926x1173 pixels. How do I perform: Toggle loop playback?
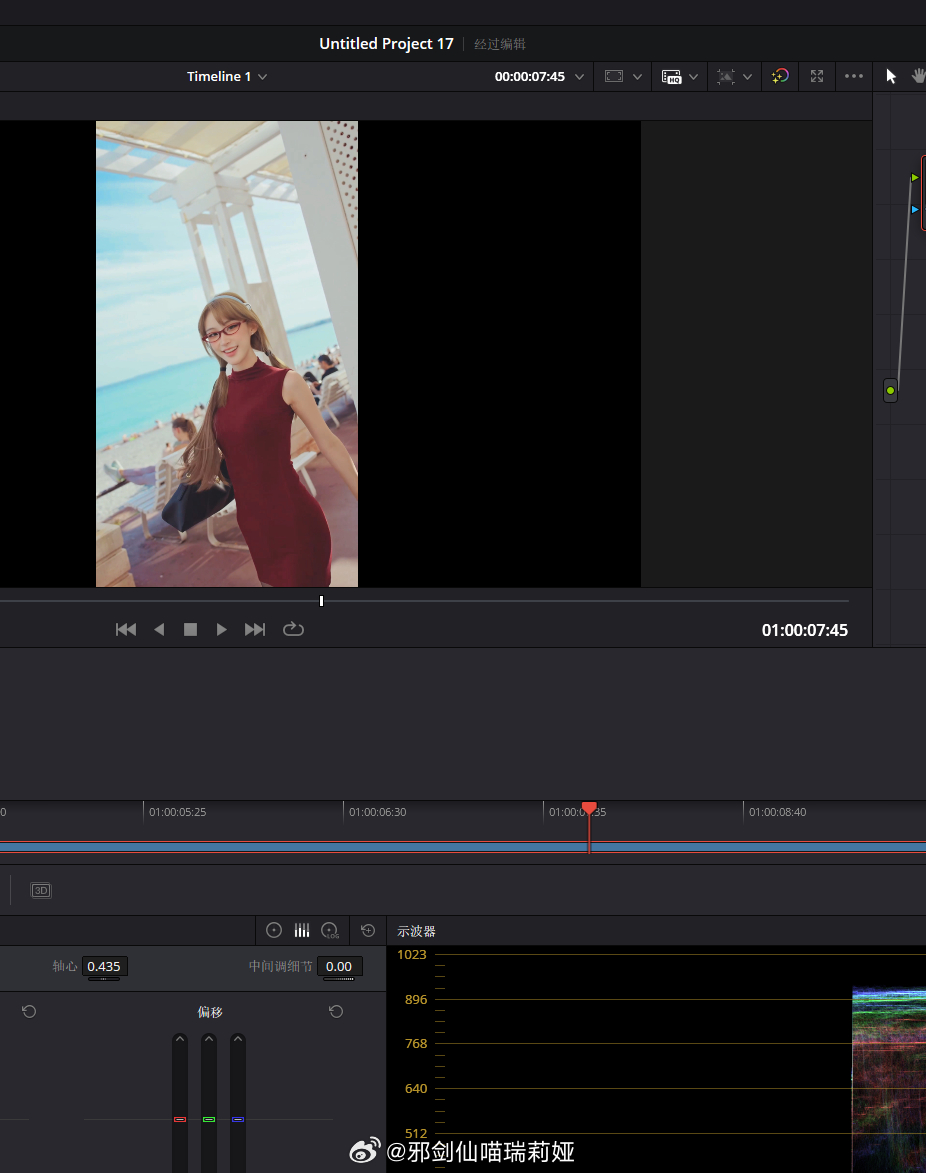(293, 629)
